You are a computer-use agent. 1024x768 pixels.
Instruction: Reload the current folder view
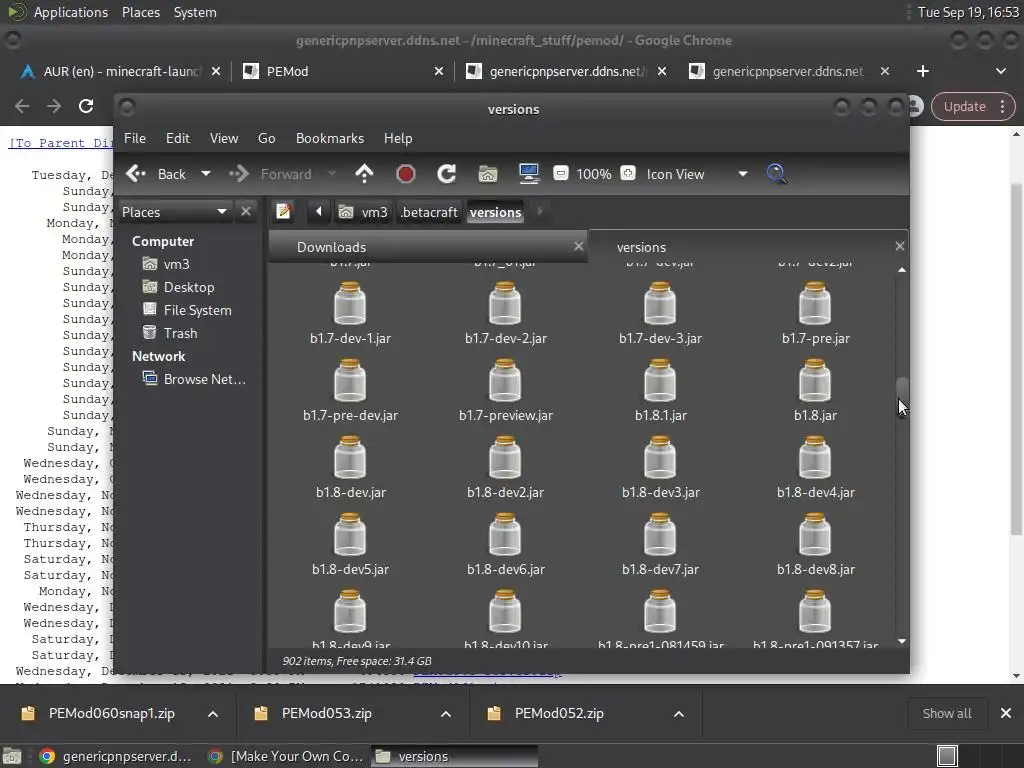point(447,174)
